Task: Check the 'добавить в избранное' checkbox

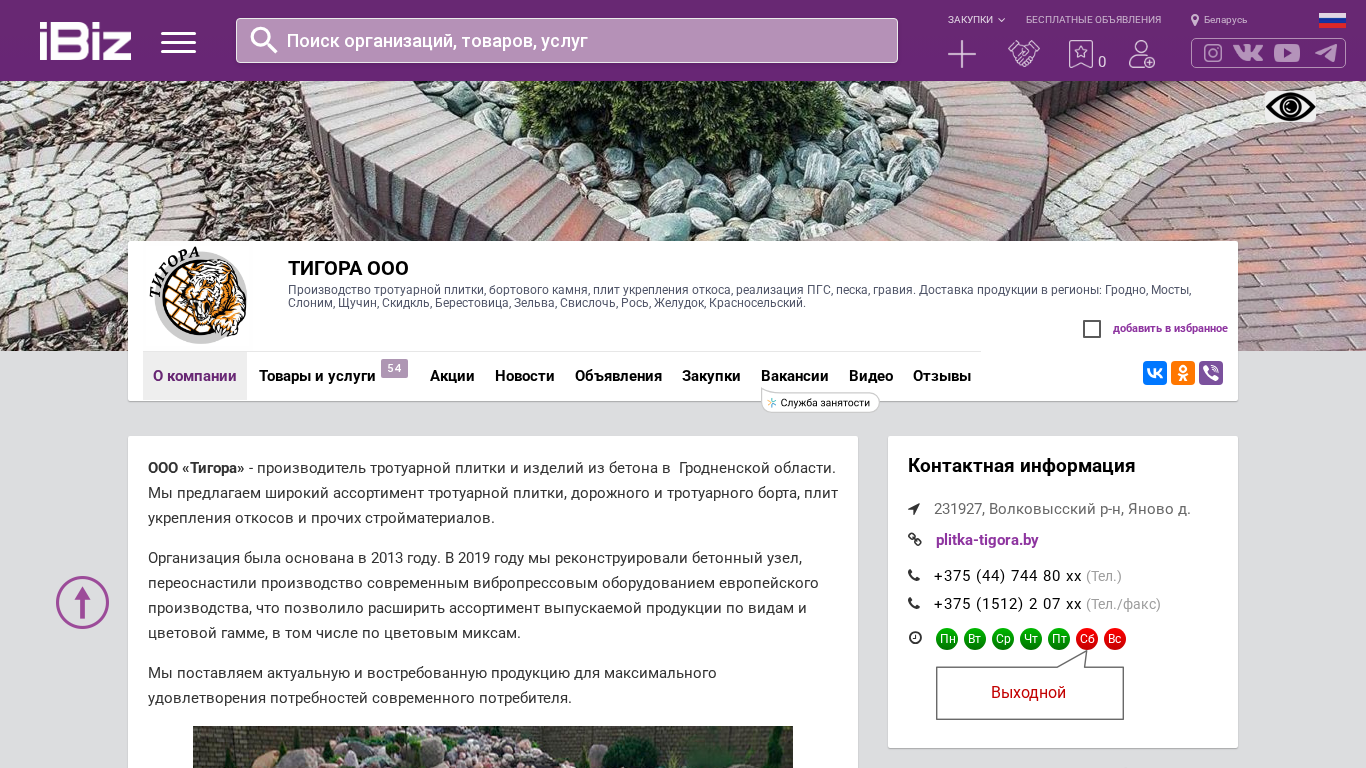Action: click(1092, 329)
